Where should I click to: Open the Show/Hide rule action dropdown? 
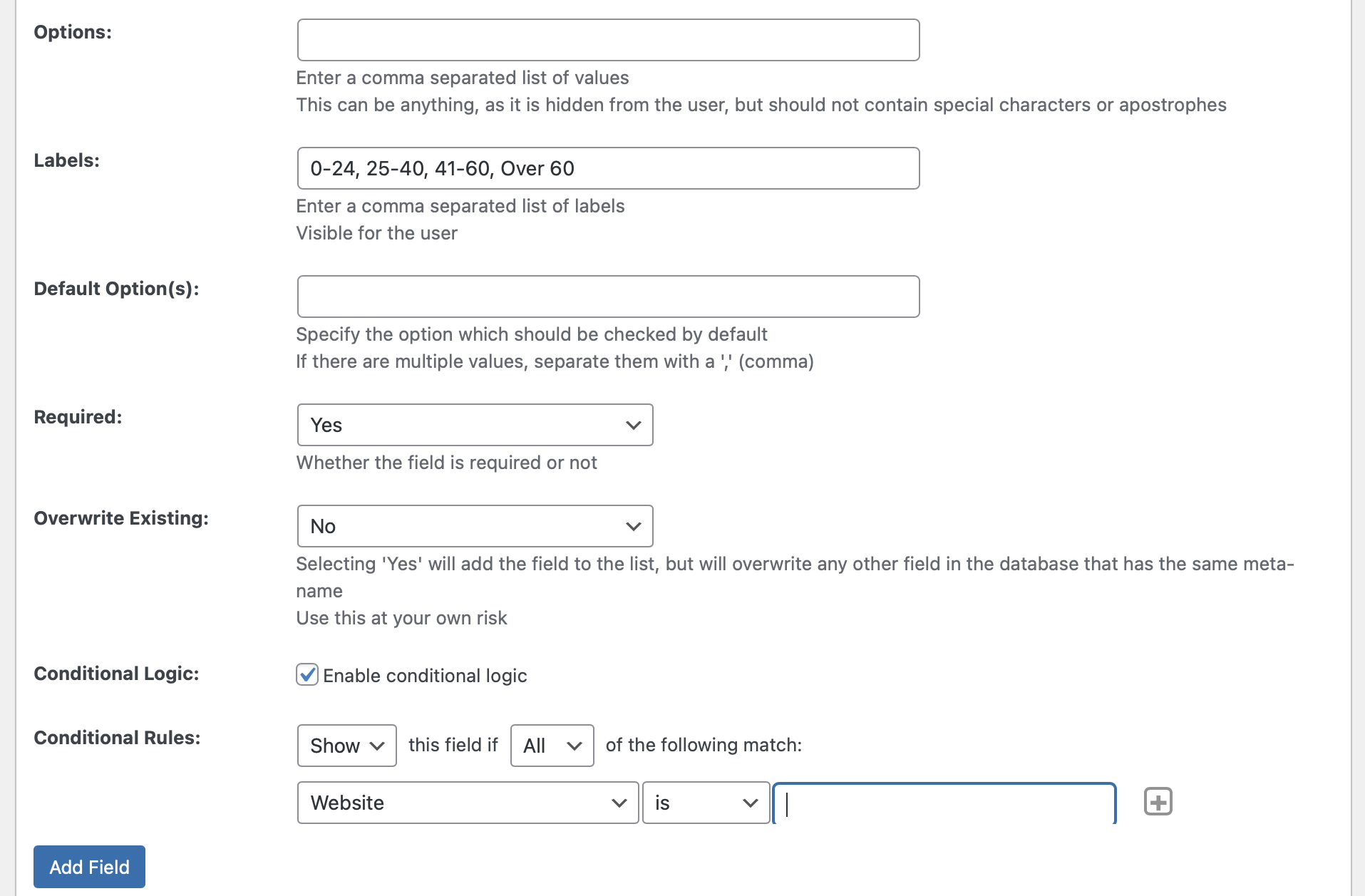click(x=346, y=746)
